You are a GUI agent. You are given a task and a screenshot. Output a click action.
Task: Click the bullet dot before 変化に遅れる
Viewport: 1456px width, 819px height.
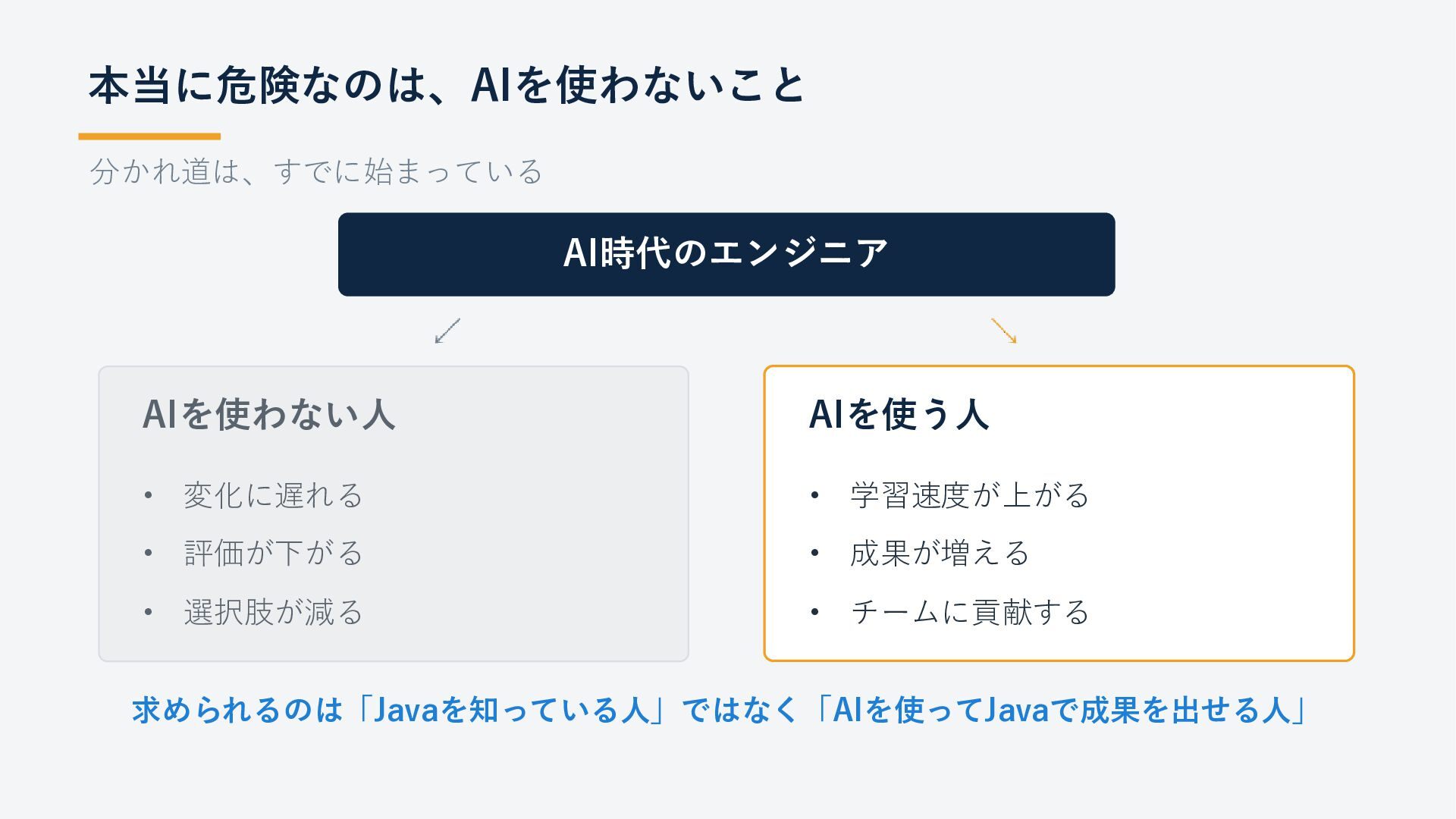point(148,496)
